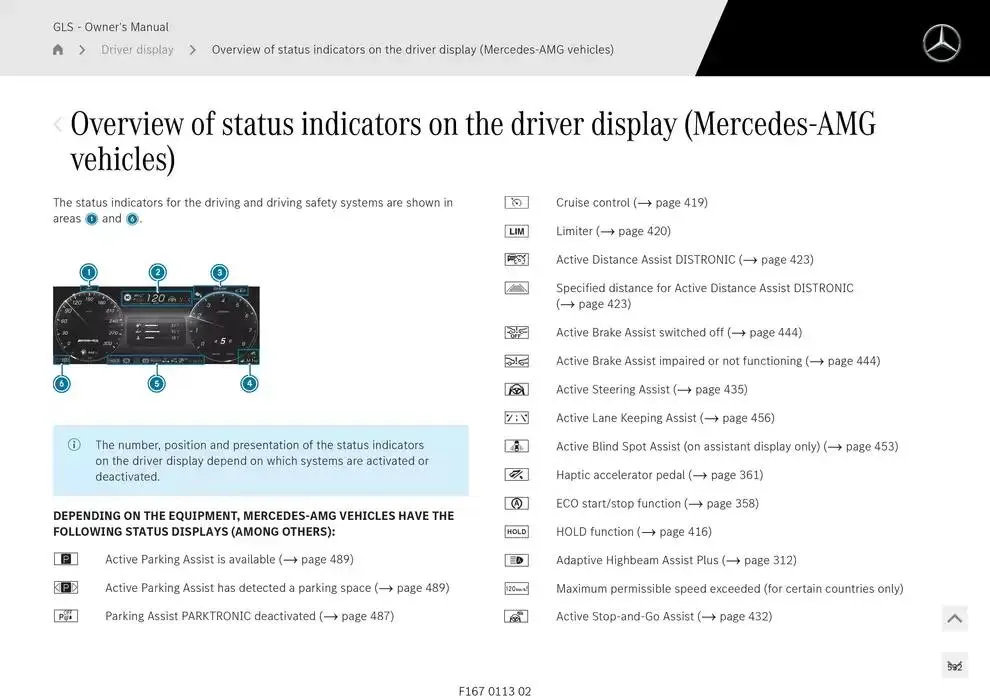Screen dimensions: 990x700
Task: Open Active Steering Assist page 435 link
Action: (x=710, y=389)
